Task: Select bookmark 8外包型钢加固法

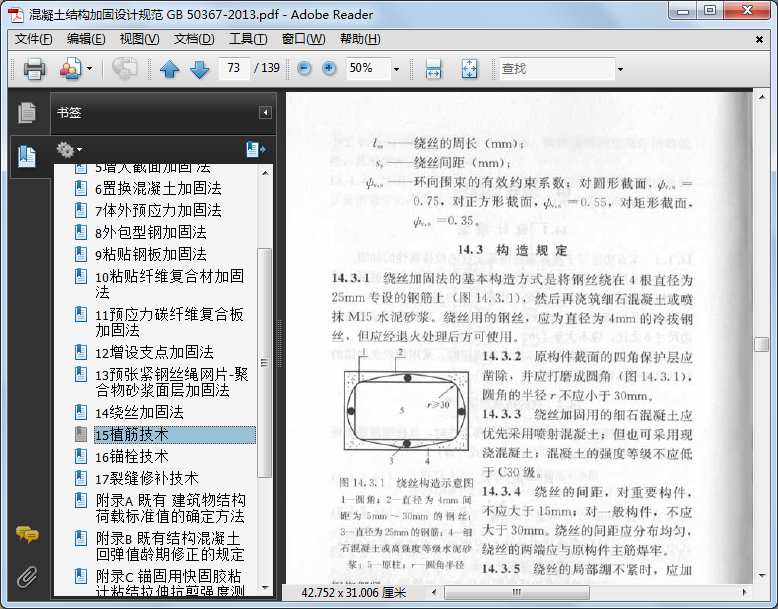Action: (x=150, y=232)
